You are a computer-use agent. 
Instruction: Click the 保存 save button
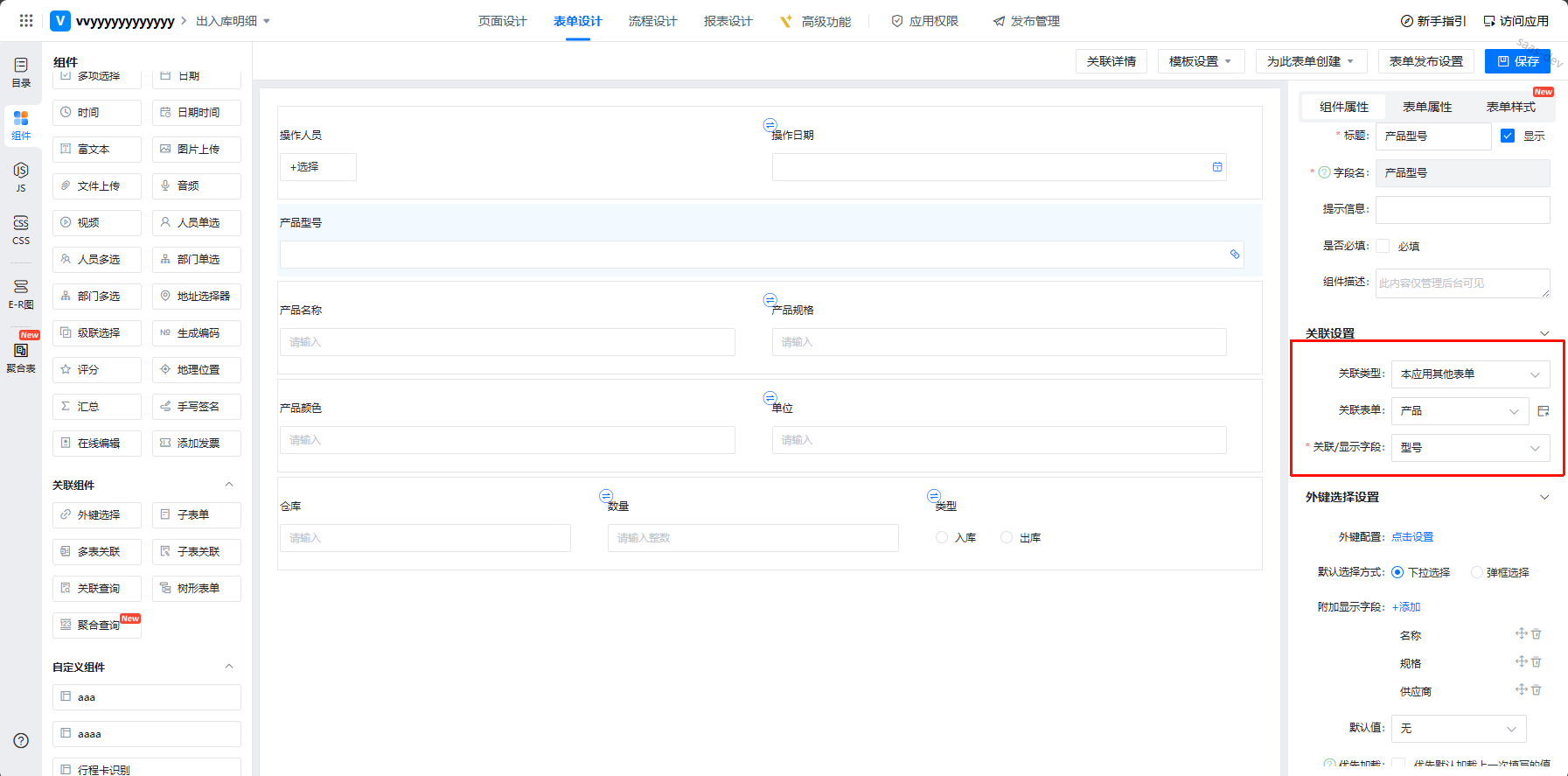pyautogui.click(x=1517, y=61)
